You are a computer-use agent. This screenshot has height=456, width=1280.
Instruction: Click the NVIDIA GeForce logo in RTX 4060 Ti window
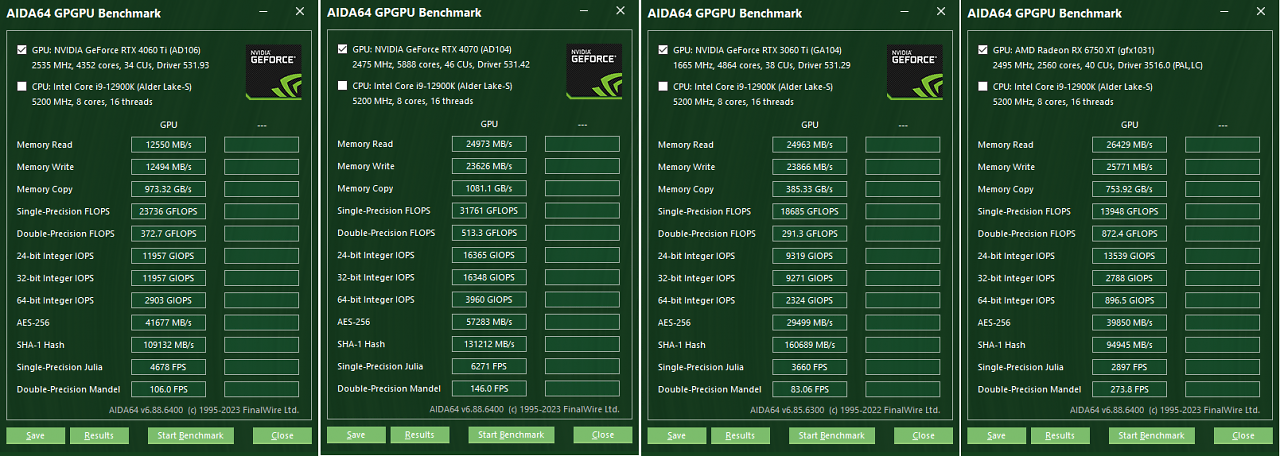click(x=273, y=71)
